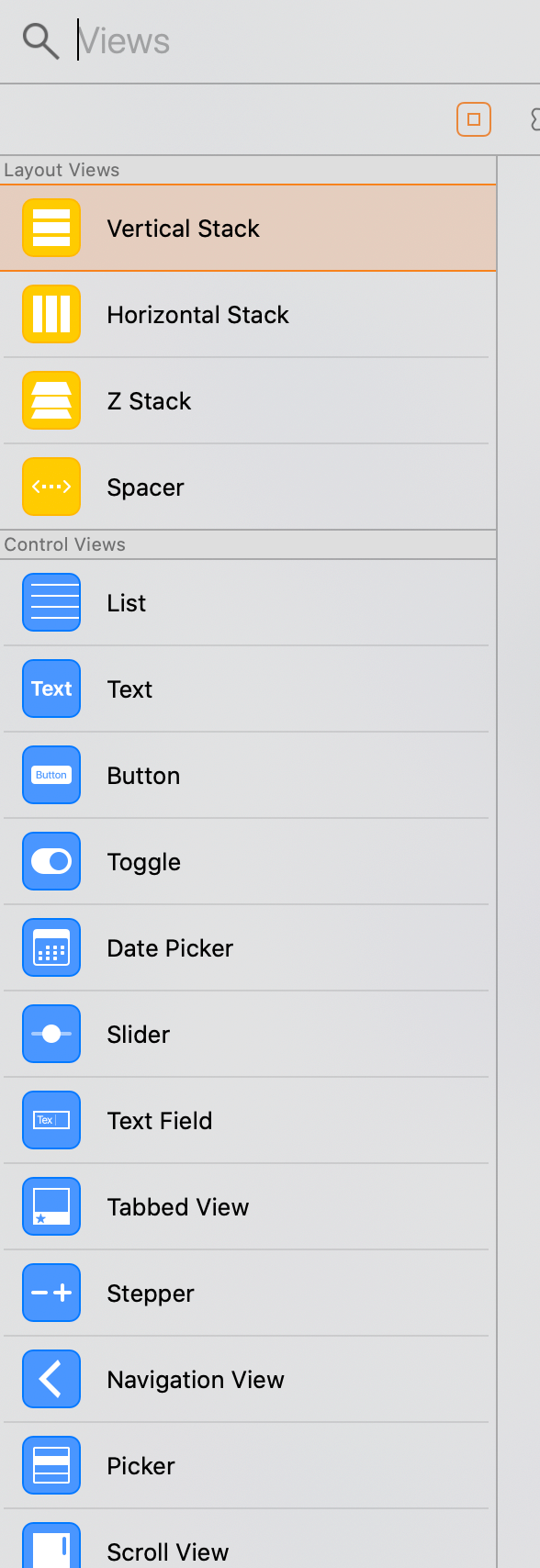Select the Navigation View chevron icon
The image size is (540, 1568).
pyautogui.click(x=51, y=1379)
